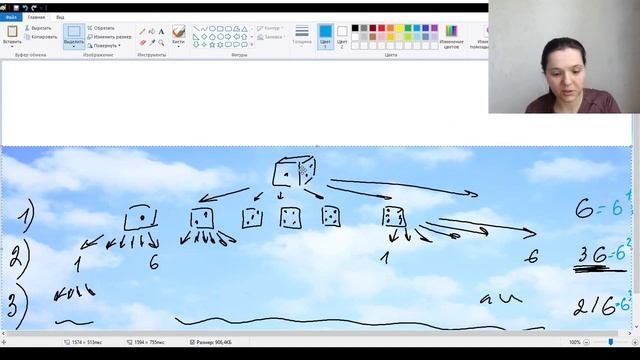Select the Rectangle shape

(220, 29)
